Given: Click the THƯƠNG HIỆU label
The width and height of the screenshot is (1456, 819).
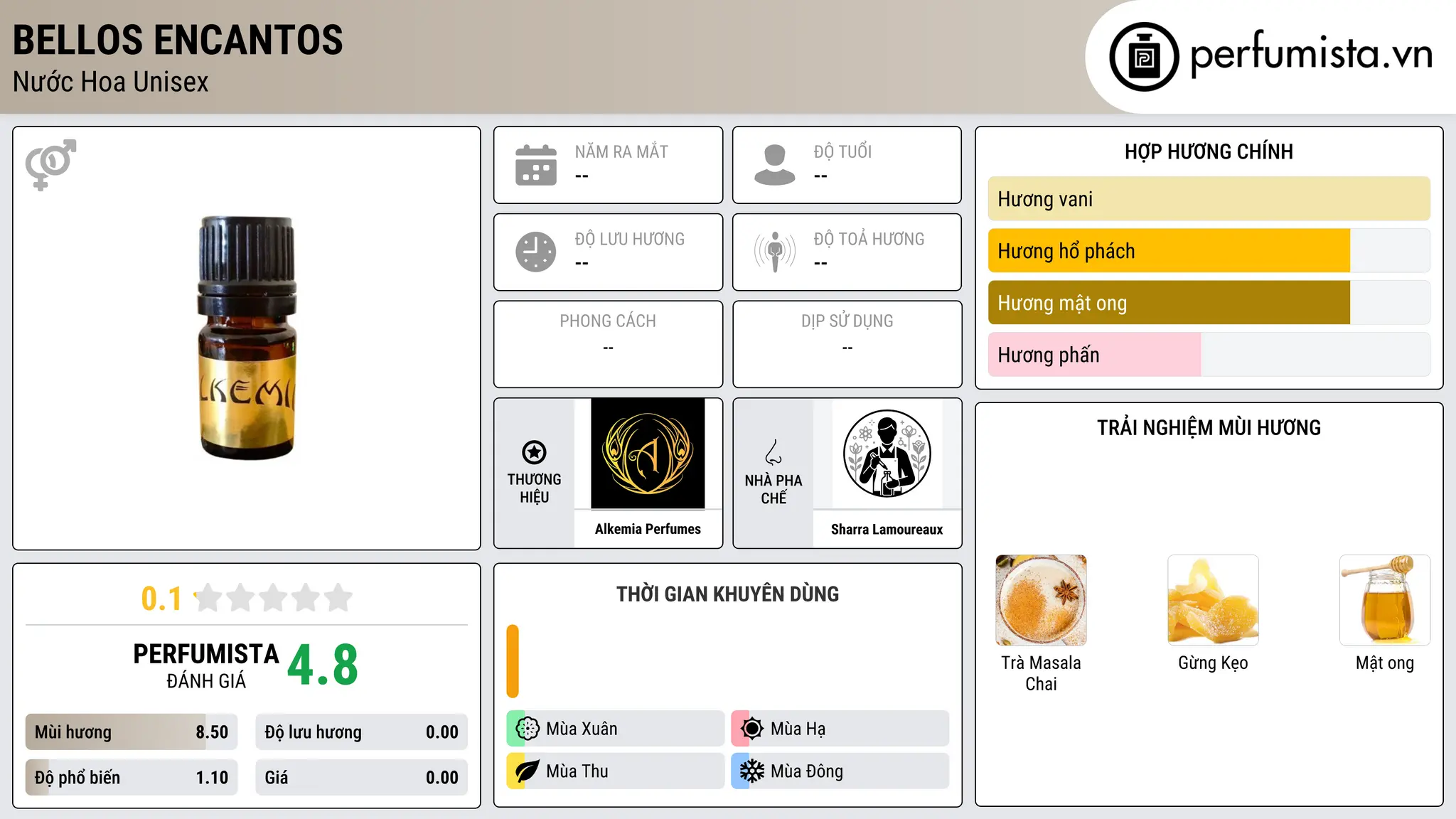Looking at the screenshot, I should pos(534,488).
